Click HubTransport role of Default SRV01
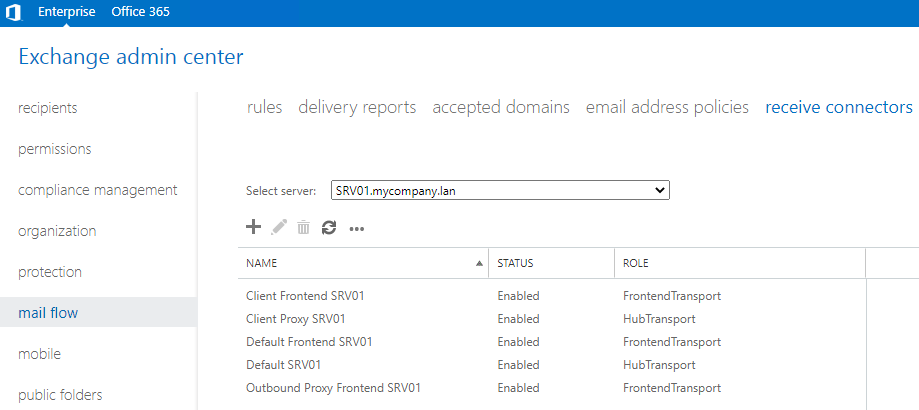 [659, 365]
